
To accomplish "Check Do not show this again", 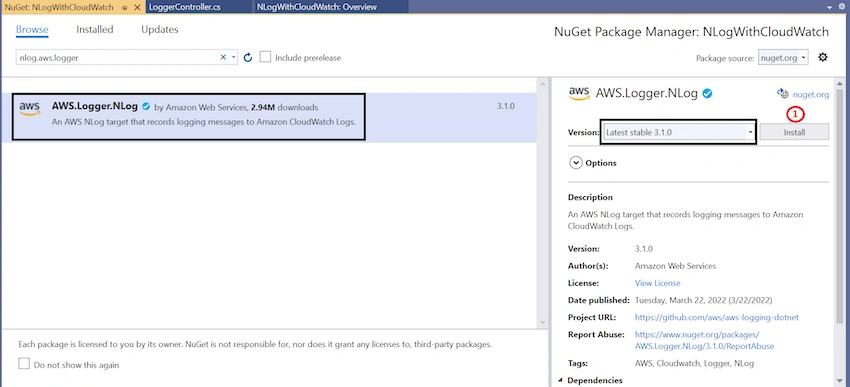I will pyautogui.click(x=24, y=364).
